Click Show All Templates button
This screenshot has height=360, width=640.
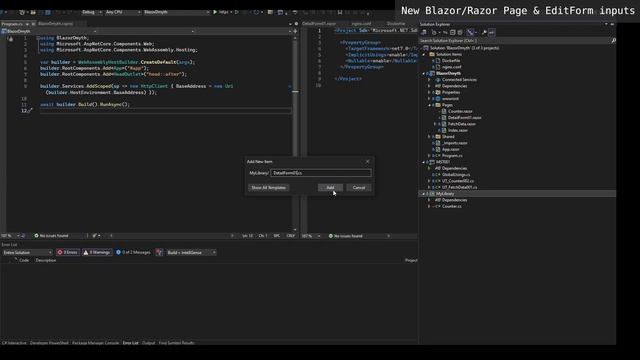tap(269, 188)
